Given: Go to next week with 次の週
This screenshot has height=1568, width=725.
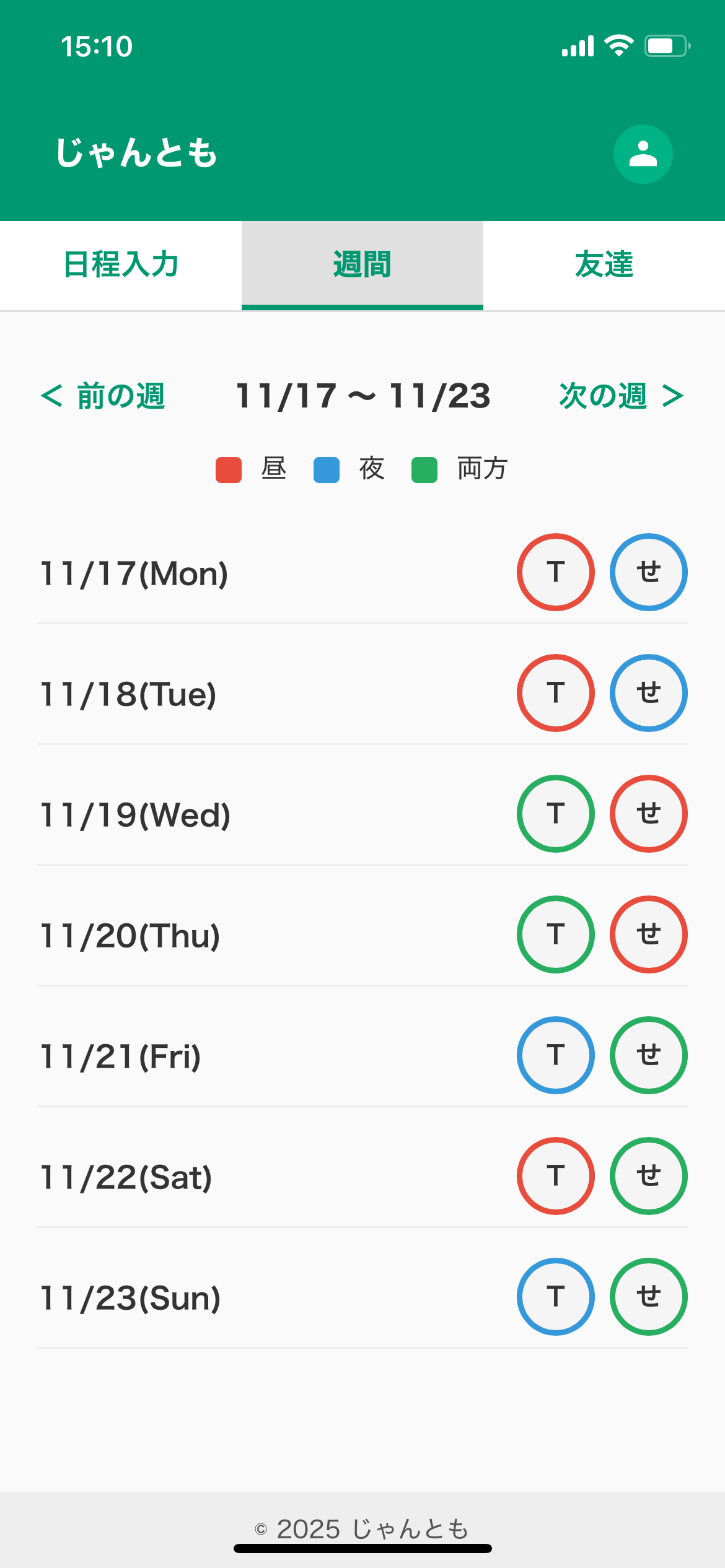Looking at the screenshot, I should tap(621, 396).
